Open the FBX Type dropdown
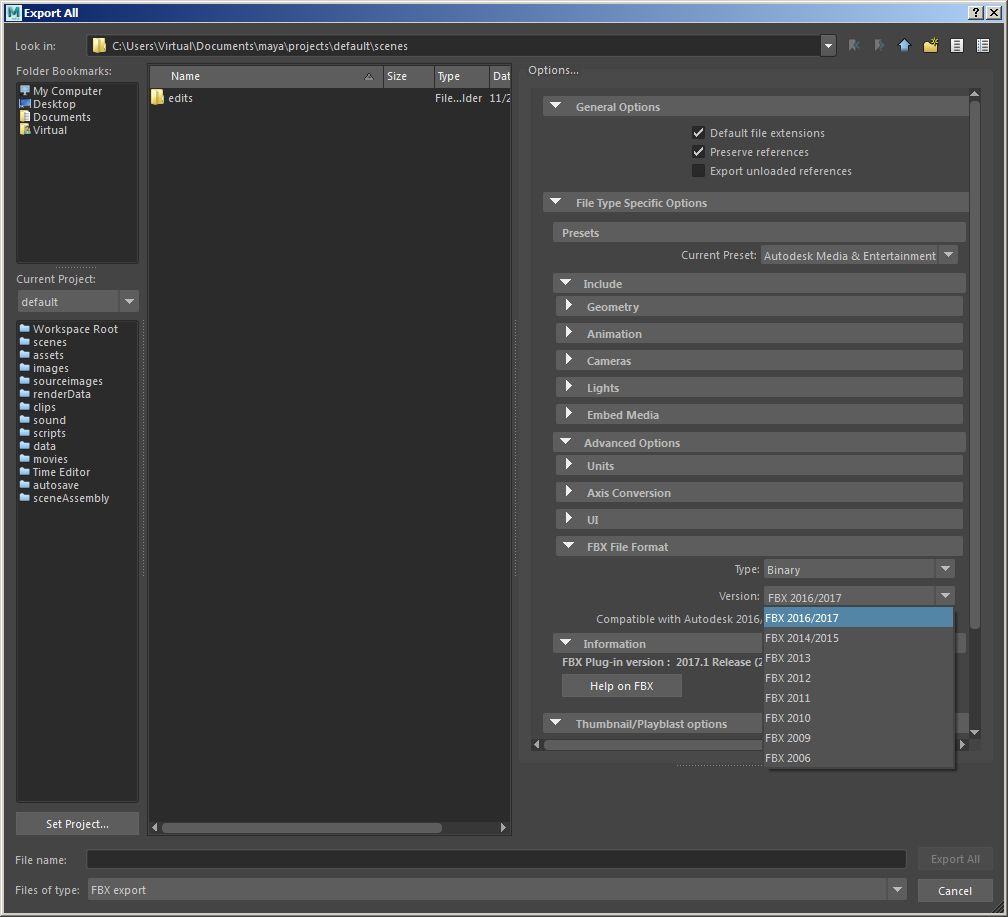 click(859, 570)
